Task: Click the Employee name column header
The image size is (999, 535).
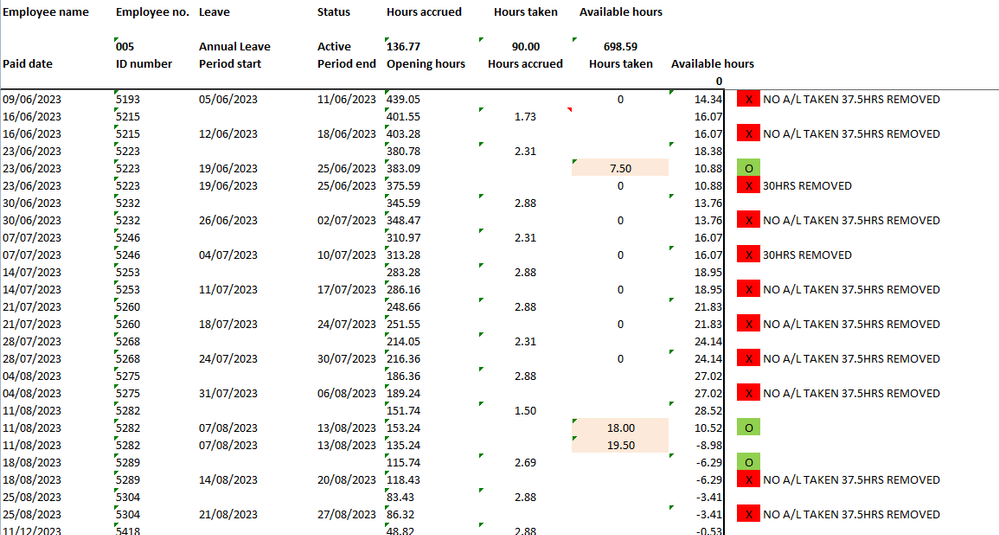Action: point(46,12)
